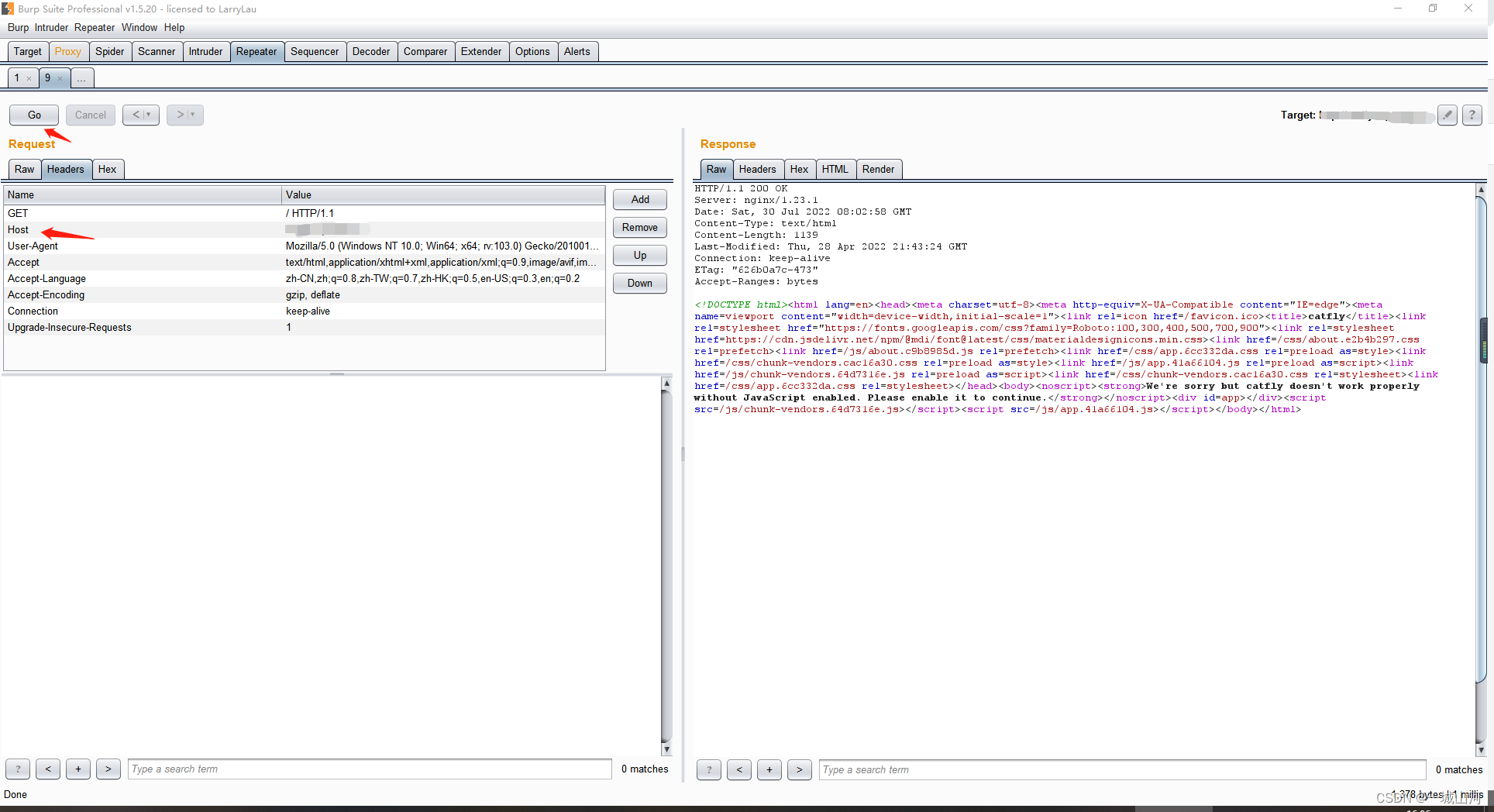Show response Hex view
The height and width of the screenshot is (812, 1494).
click(800, 169)
